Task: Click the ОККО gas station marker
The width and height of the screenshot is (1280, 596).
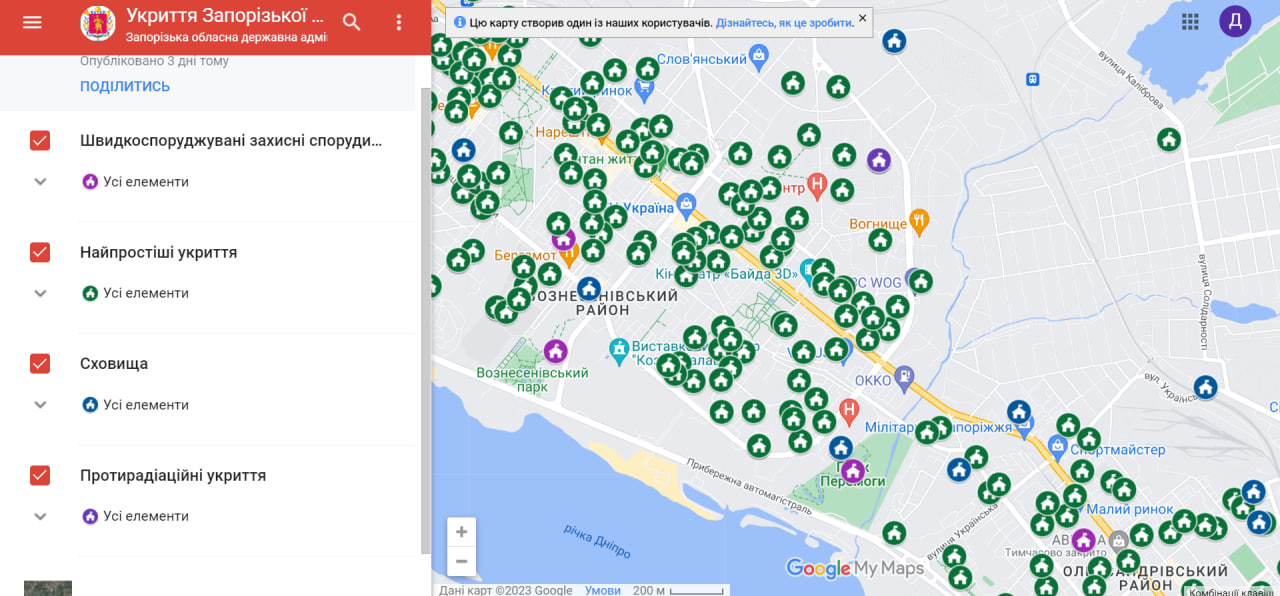Action: pos(905,377)
